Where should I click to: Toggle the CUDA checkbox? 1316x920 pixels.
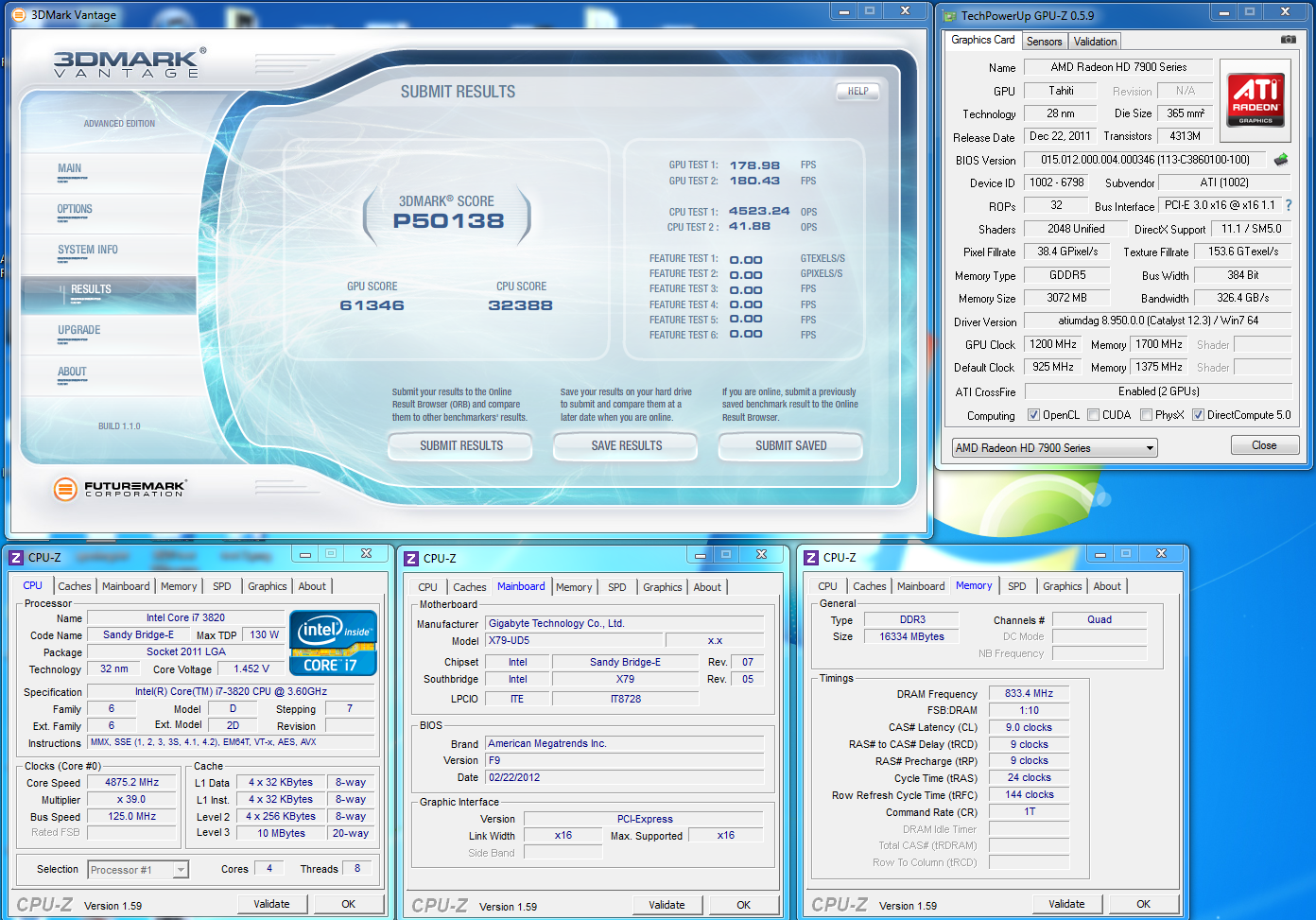(1093, 415)
